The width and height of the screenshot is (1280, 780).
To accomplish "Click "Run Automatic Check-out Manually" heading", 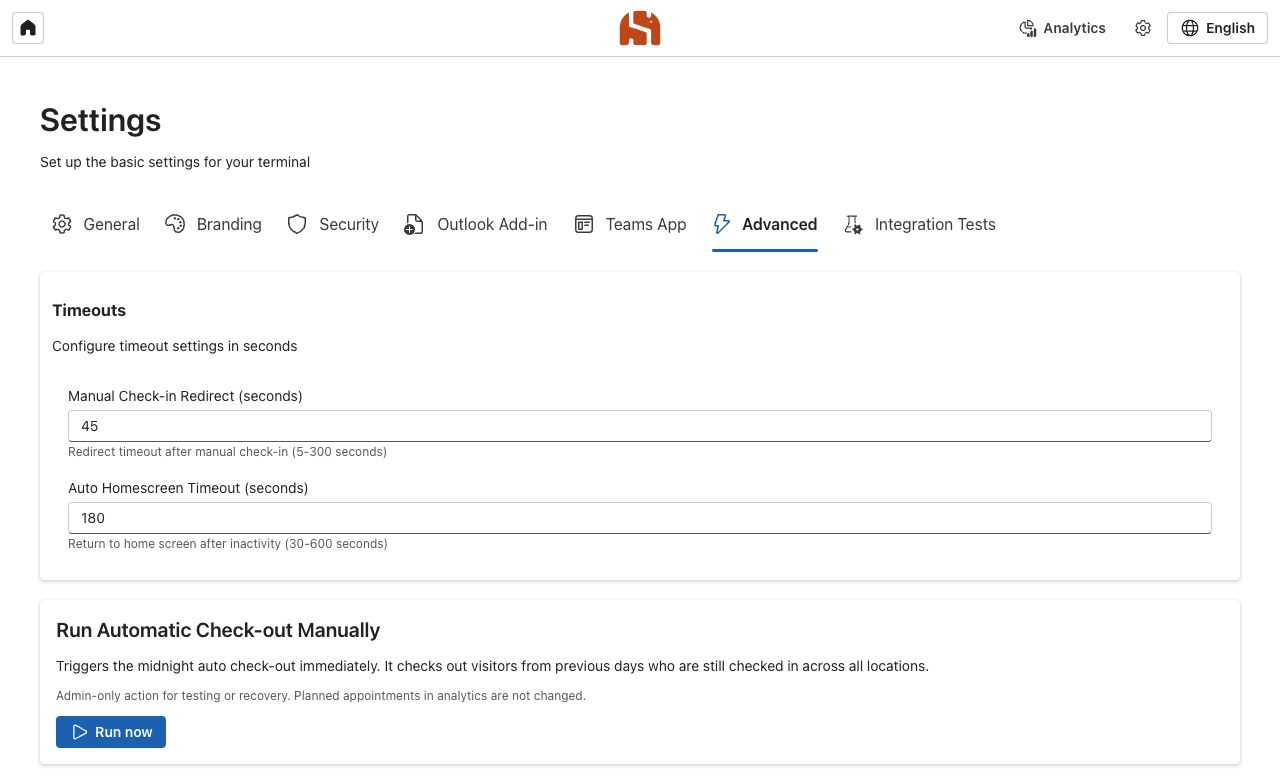I will coord(218,630).
